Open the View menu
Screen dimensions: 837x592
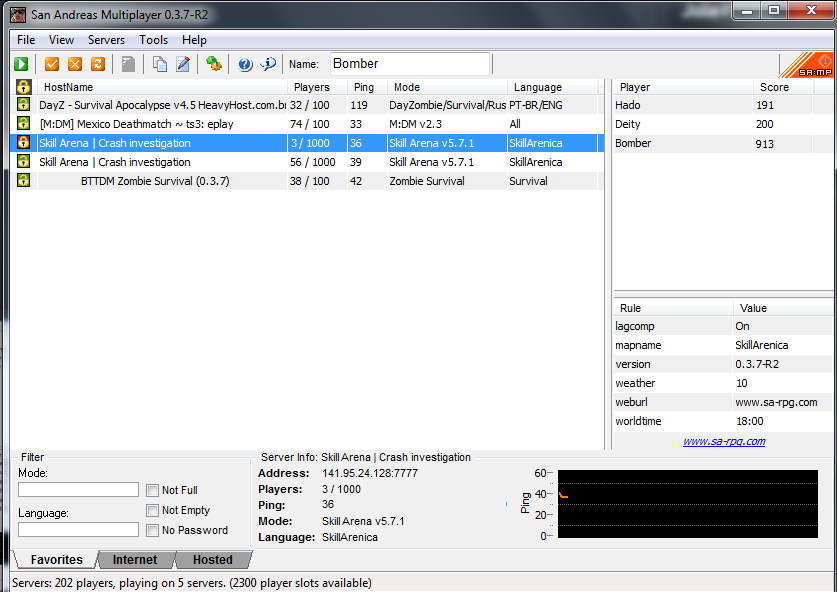tap(61, 40)
